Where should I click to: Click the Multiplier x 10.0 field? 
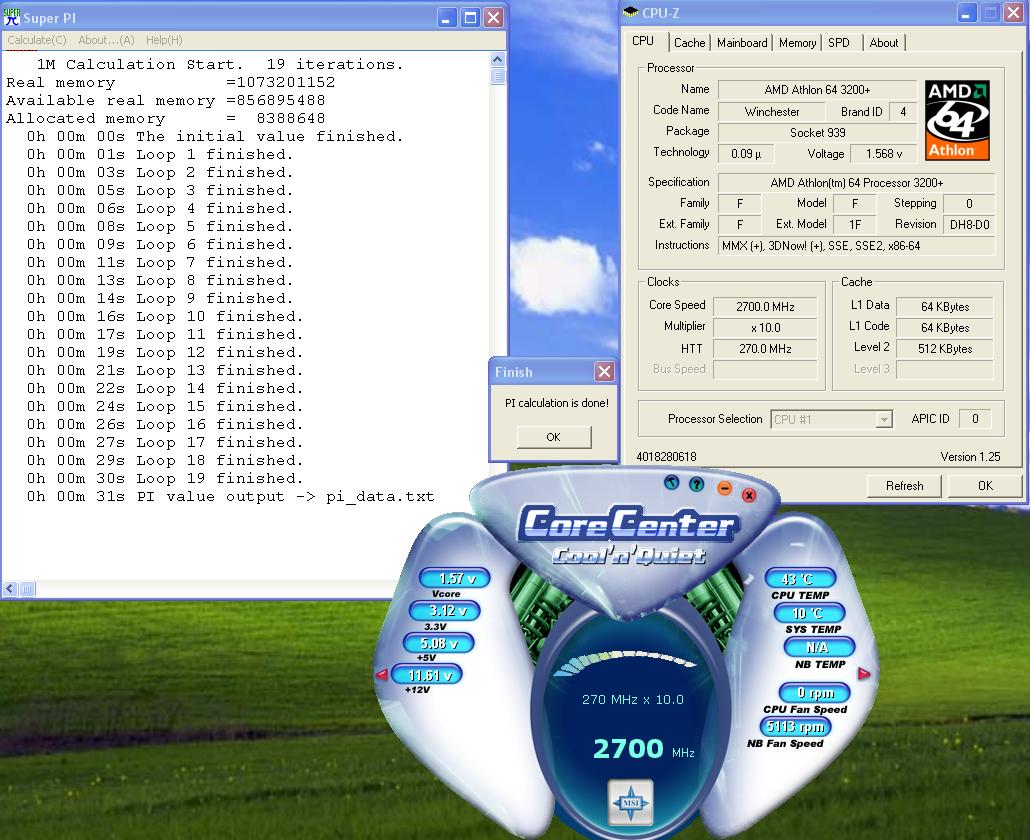tap(765, 328)
